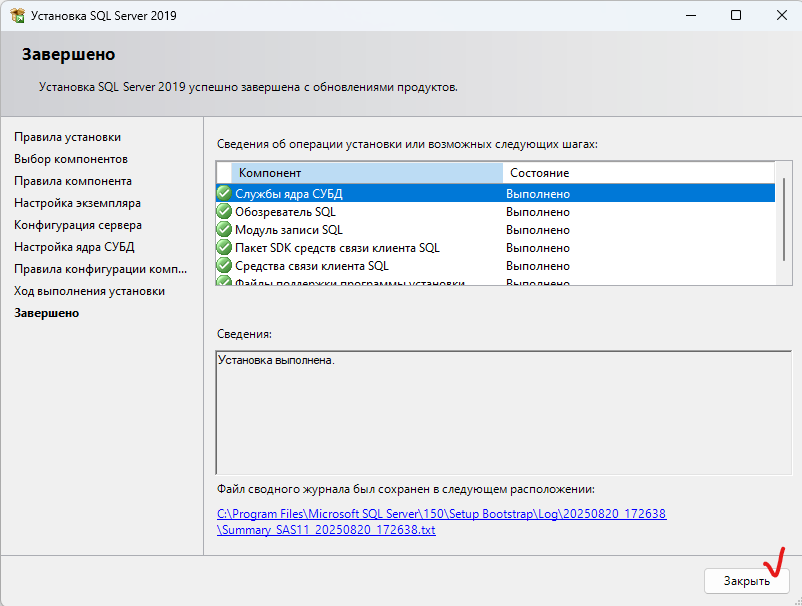The image size is (802, 606).
Task: Select the Средства связи клиента SQL row name
Action: 312,266
